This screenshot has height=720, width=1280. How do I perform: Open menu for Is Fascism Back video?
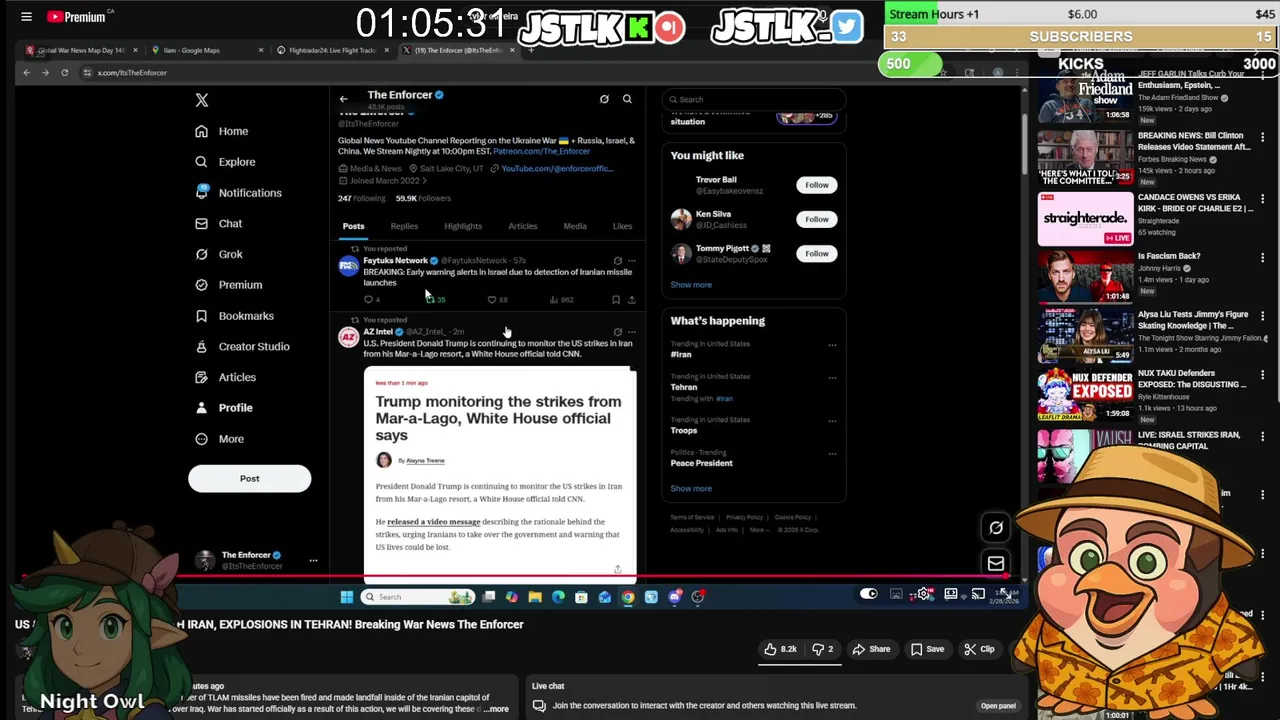[x=1262, y=257]
